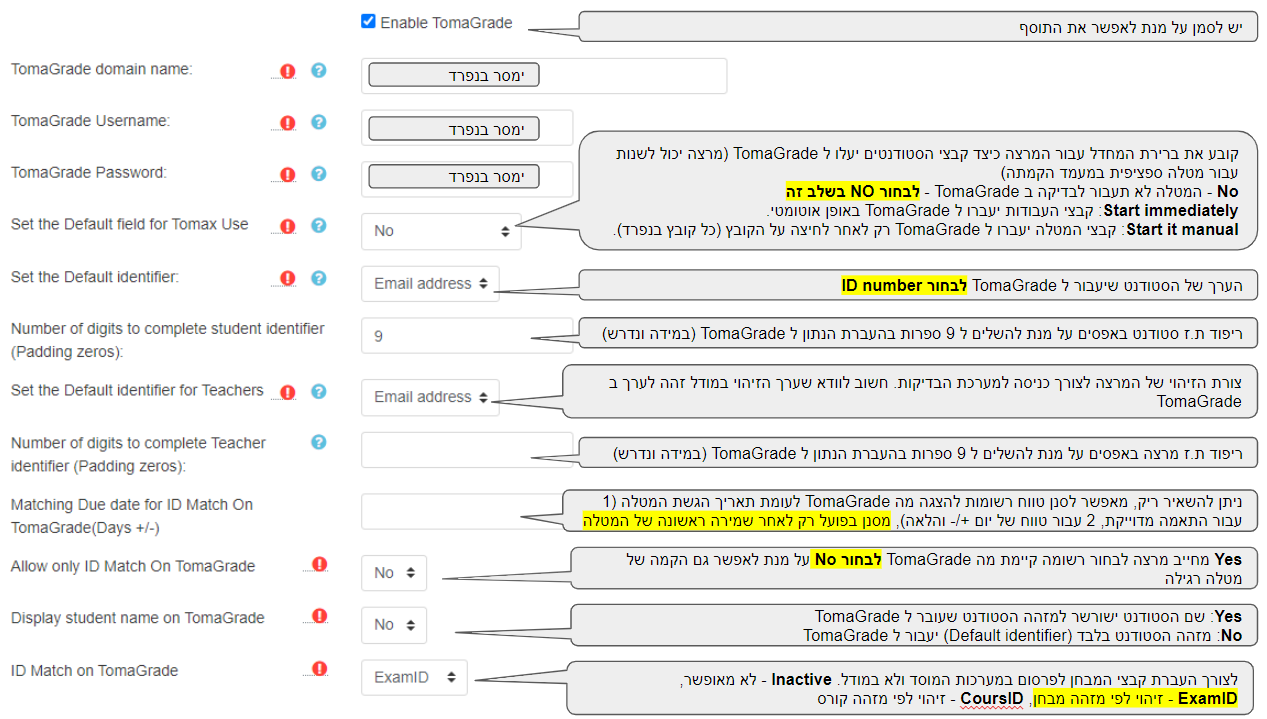
Task: Click red warning icon for TomaGrade domain name
Action: click(x=288, y=71)
